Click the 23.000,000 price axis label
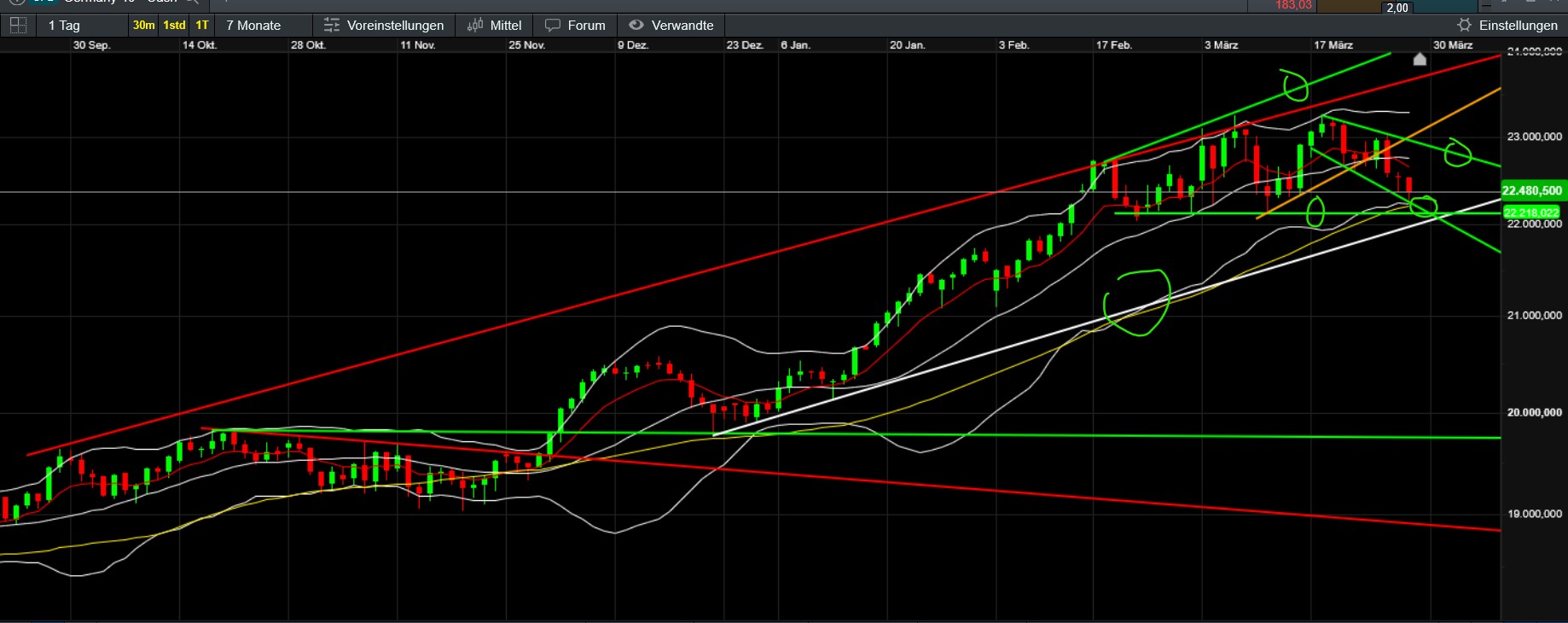 (1535, 137)
